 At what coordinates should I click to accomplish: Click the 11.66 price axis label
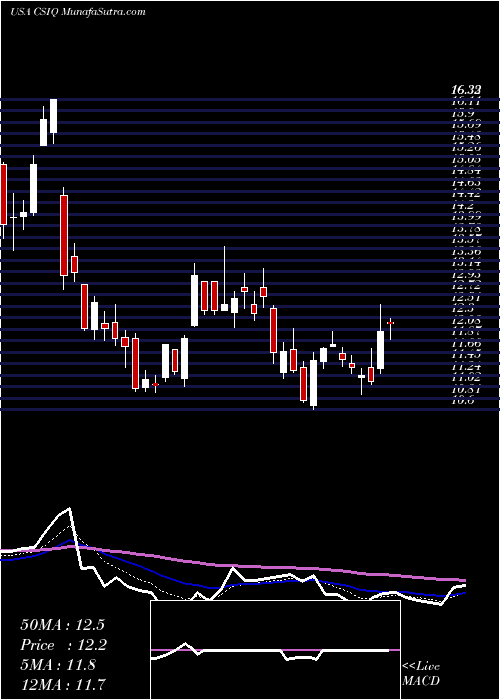point(467,344)
